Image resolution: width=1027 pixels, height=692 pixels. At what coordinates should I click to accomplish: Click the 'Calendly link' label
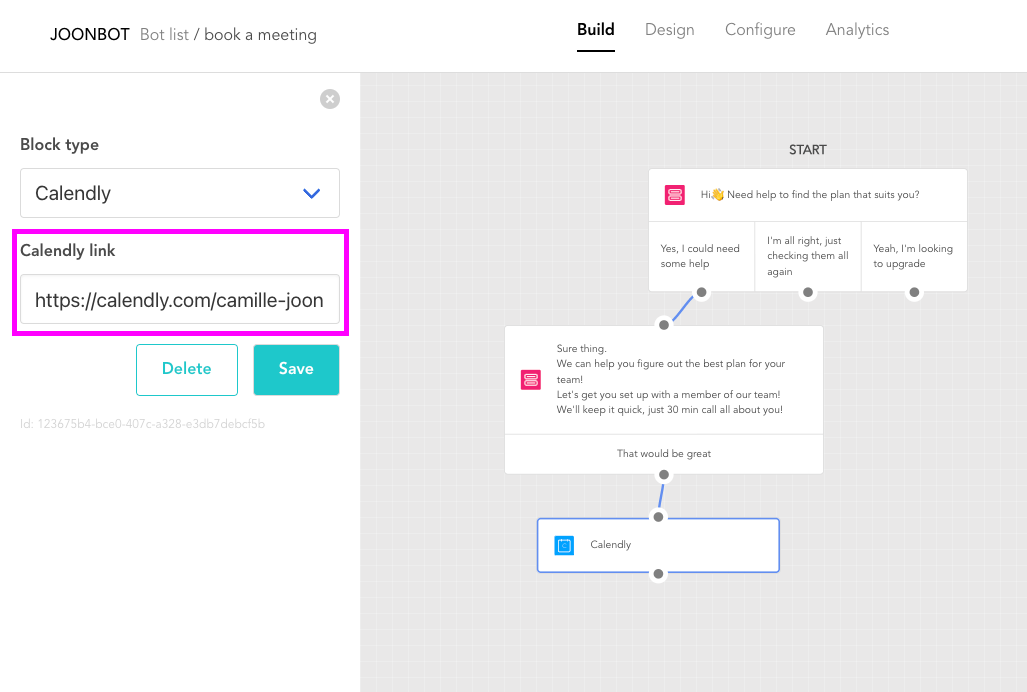tap(67, 251)
